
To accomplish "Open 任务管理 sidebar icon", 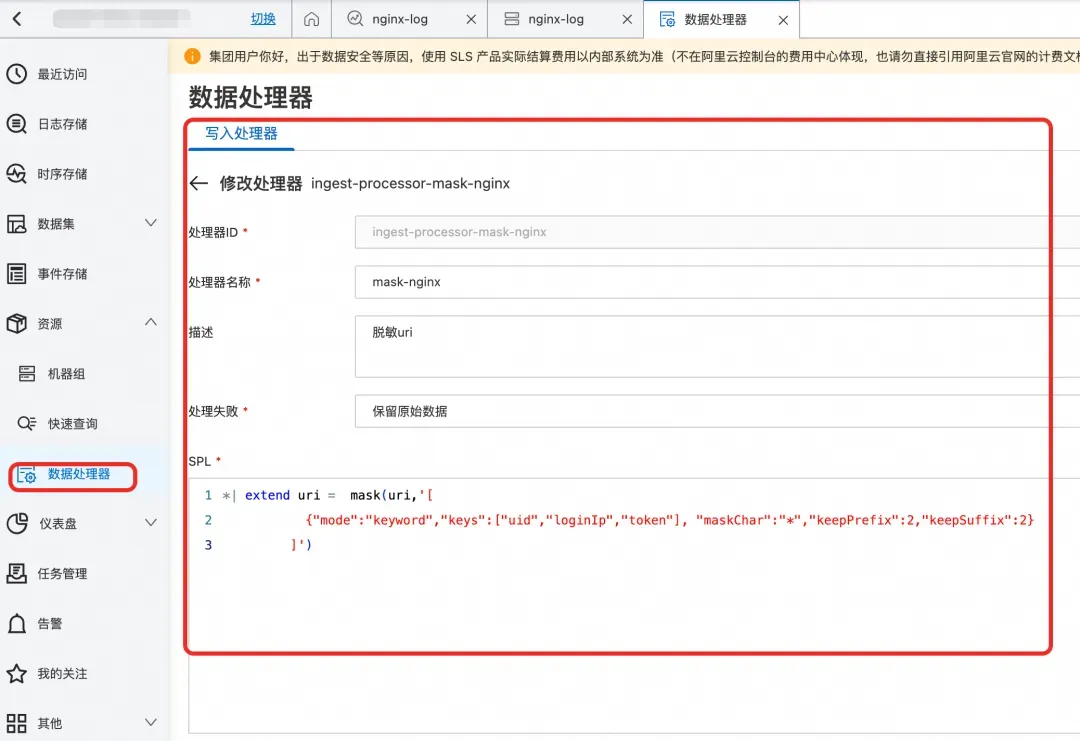I will coord(17,573).
